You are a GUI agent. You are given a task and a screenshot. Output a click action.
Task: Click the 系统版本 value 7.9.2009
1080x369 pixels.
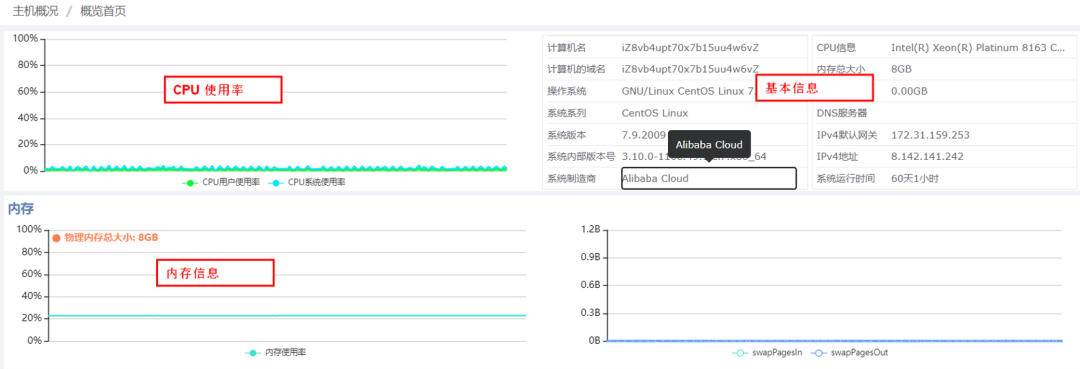pyautogui.click(x=643, y=135)
